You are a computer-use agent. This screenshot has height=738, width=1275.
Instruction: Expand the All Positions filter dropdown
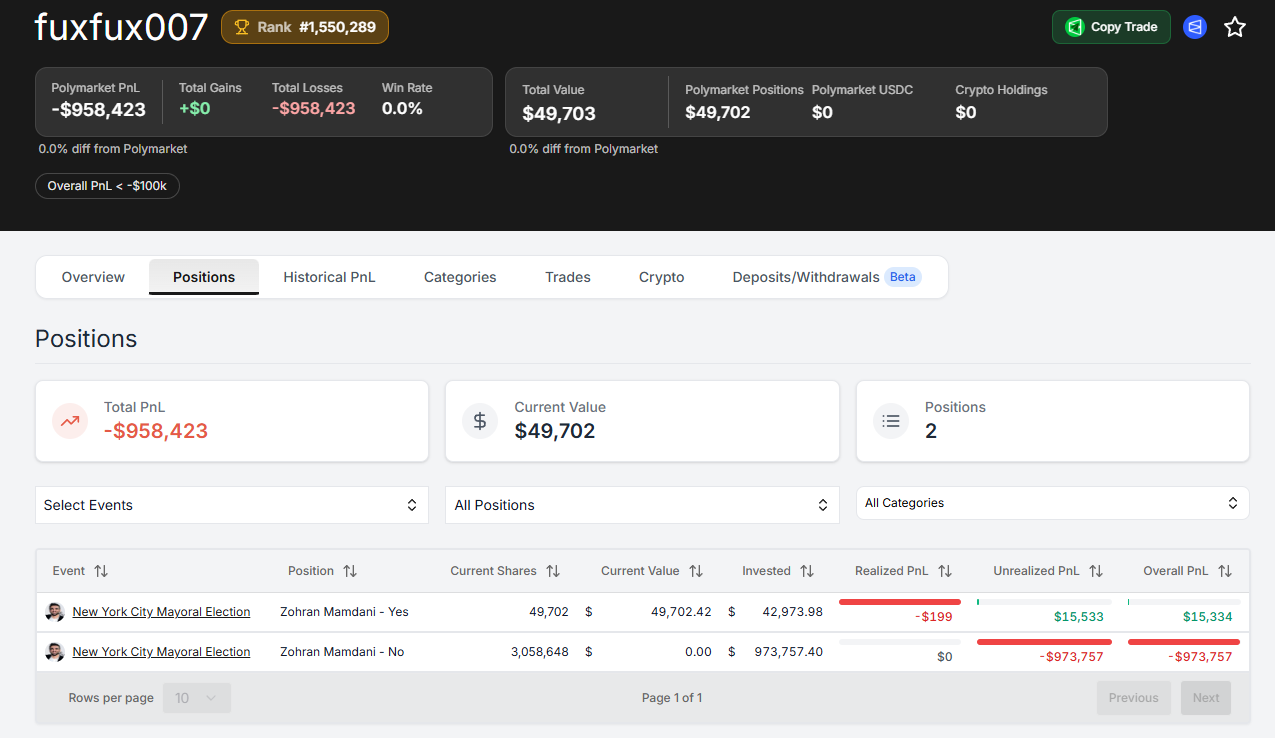pos(641,505)
